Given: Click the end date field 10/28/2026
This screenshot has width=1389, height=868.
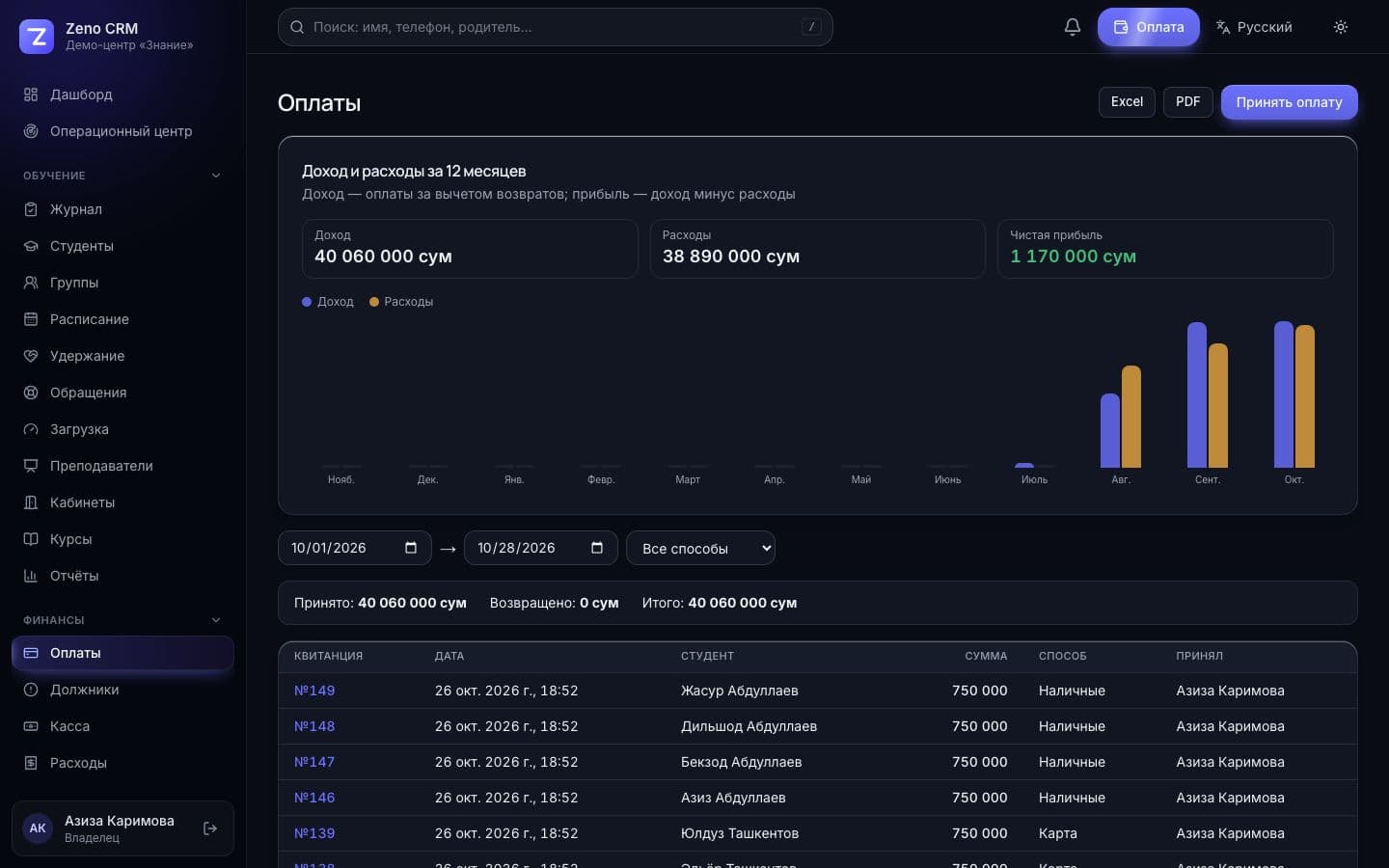Looking at the screenshot, I should (541, 548).
